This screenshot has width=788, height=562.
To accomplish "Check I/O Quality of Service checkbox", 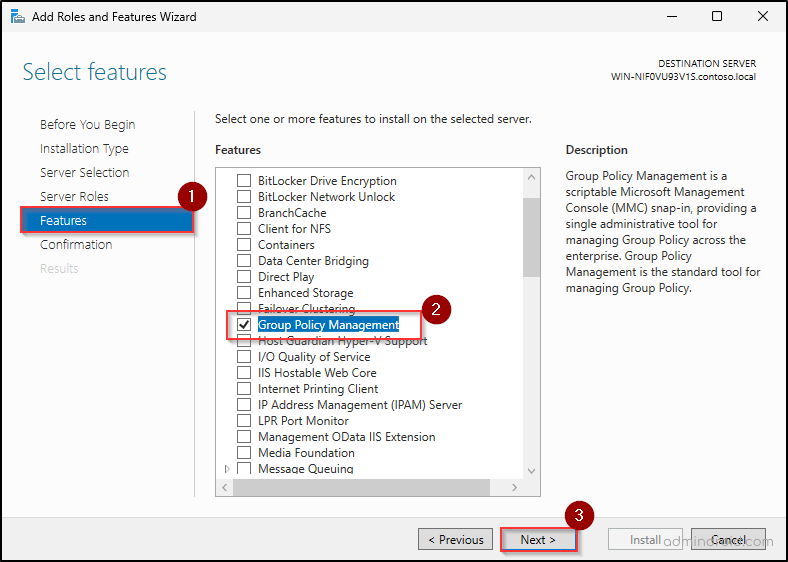I will 244,357.
